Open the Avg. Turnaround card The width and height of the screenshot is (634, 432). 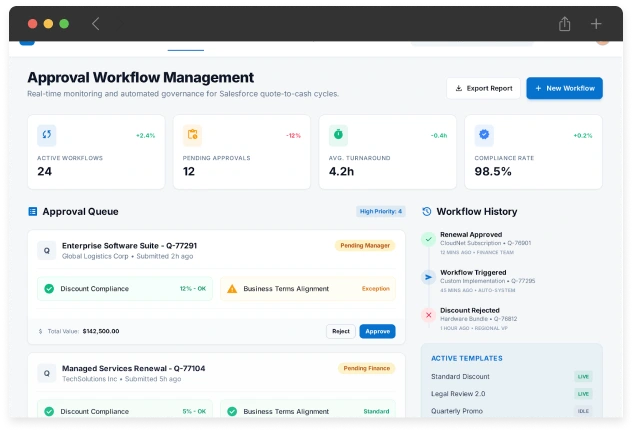tap(388, 152)
